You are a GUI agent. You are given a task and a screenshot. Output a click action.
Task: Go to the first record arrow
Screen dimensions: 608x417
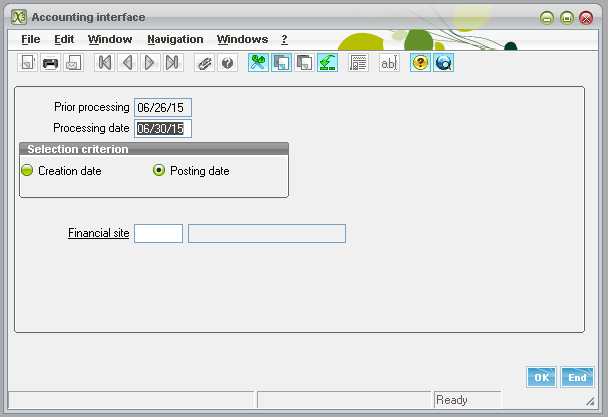tap(104, 63)
